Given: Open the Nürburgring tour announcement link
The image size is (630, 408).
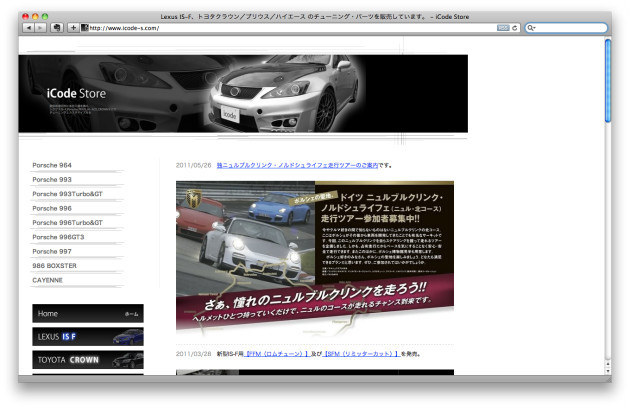Looking at the screenshot, I should pyautogui.click(x=297, y=165).
